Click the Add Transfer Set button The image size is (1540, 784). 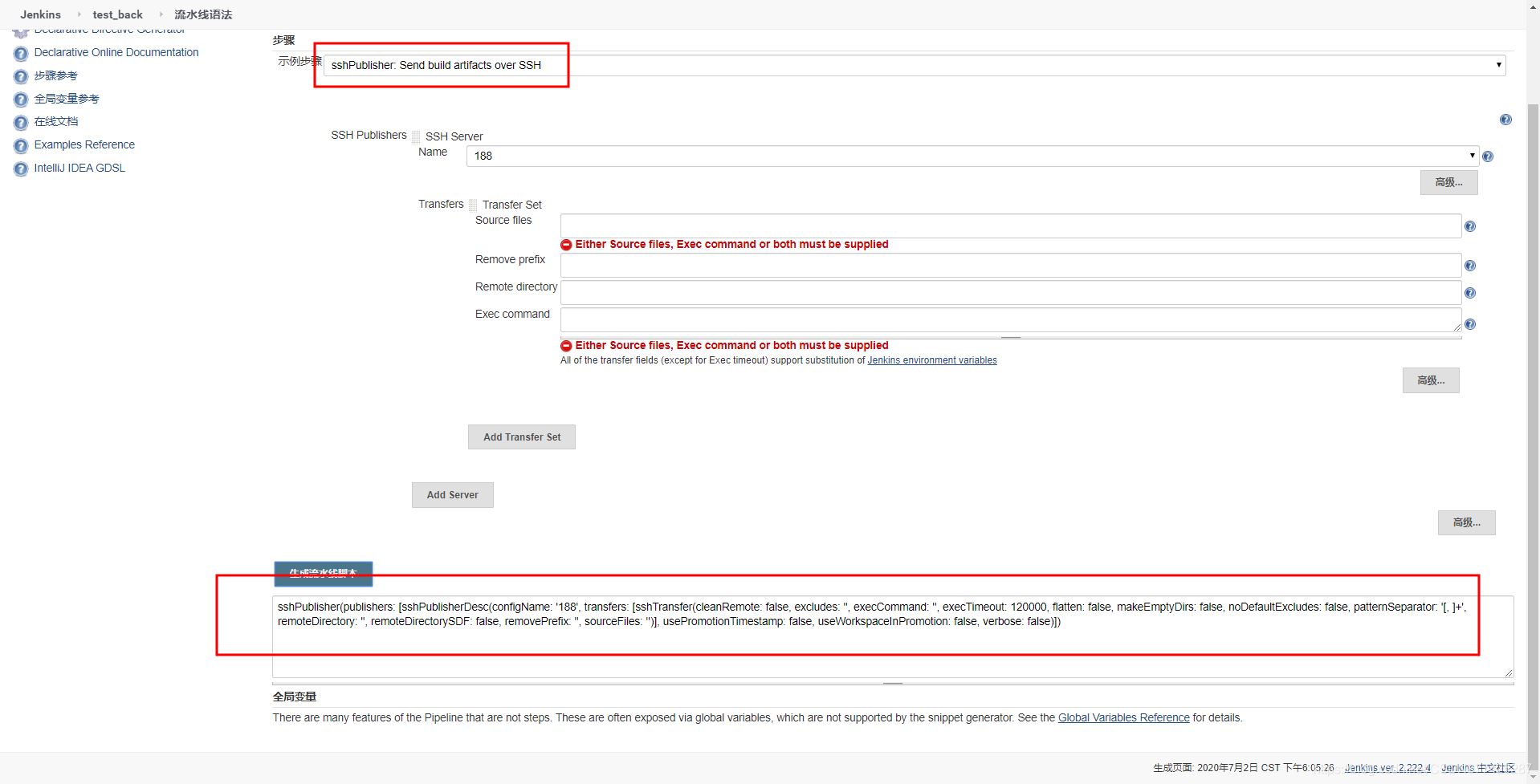(521, 437)
